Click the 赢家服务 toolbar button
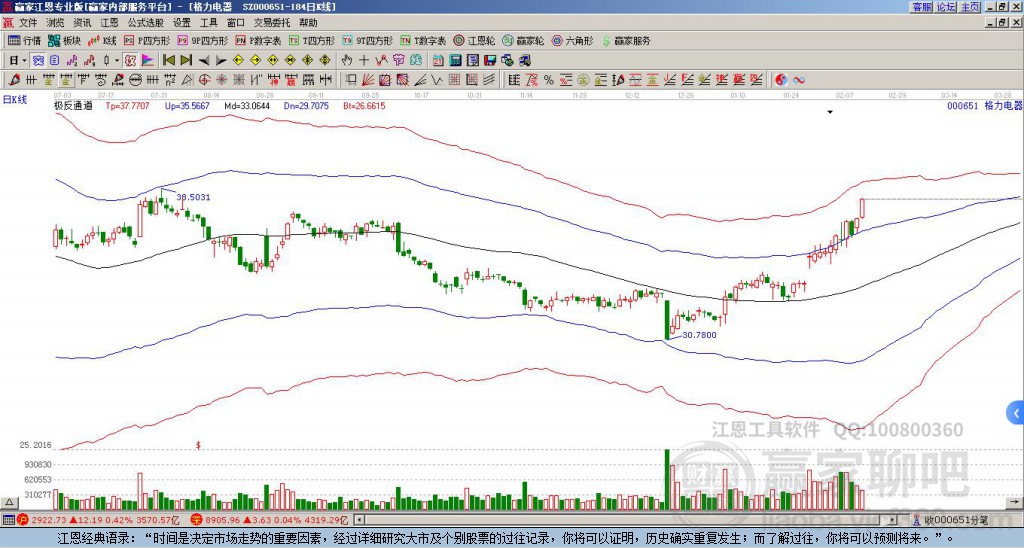This screenshot has height=548, width=1024. pos(626,40)
